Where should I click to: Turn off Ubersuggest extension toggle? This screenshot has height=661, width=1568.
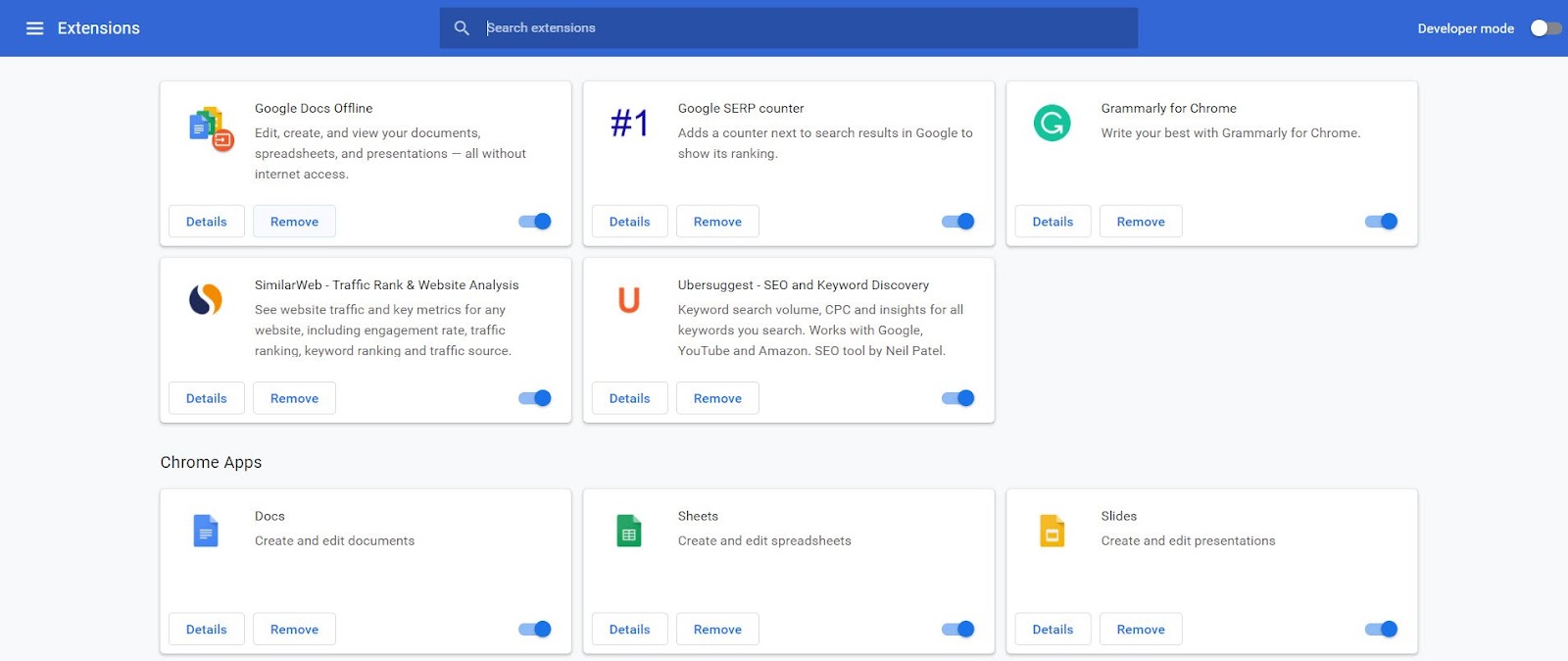coord(958,398)
